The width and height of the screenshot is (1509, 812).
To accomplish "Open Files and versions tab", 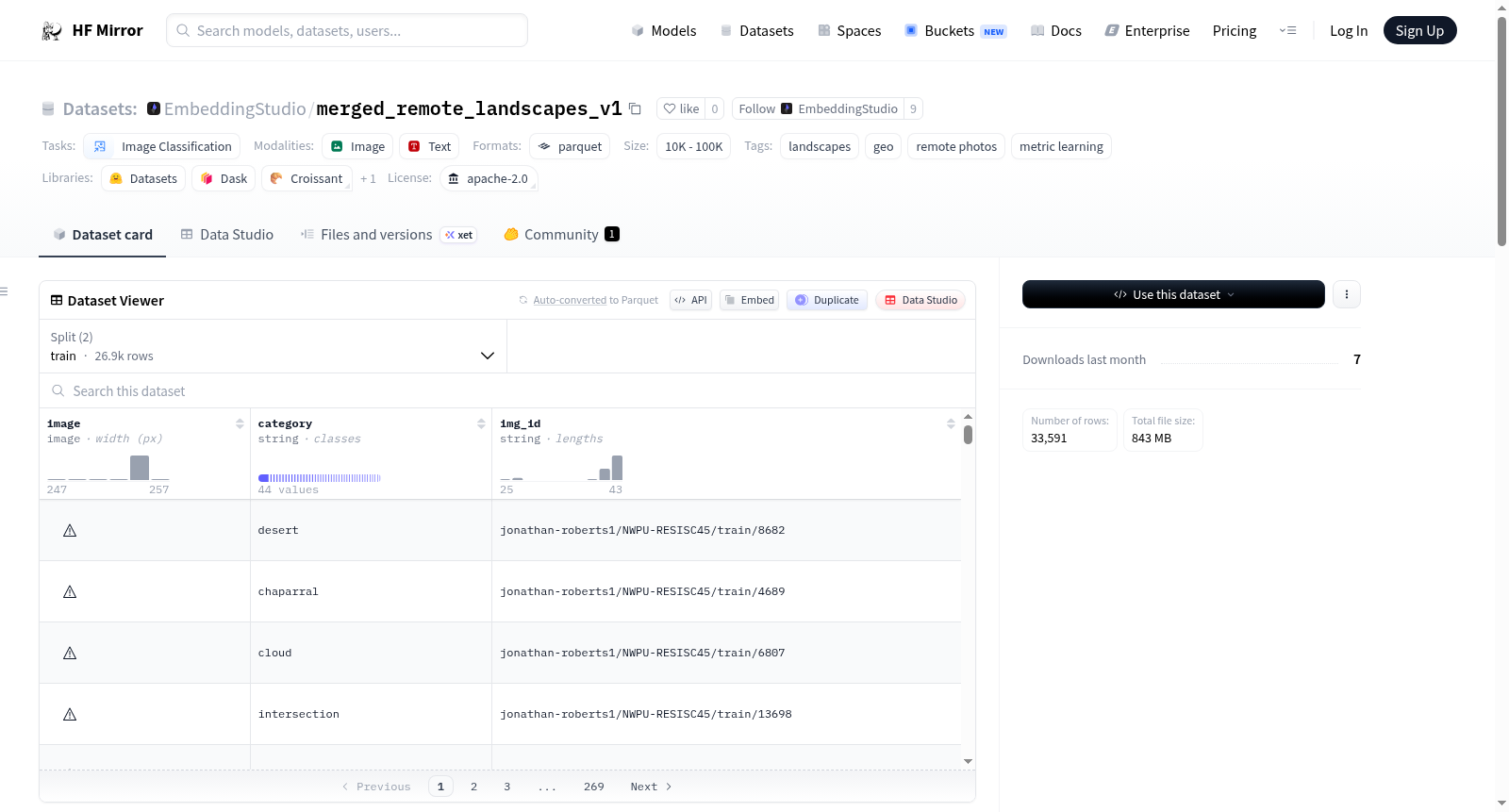I will click(389, 235).
